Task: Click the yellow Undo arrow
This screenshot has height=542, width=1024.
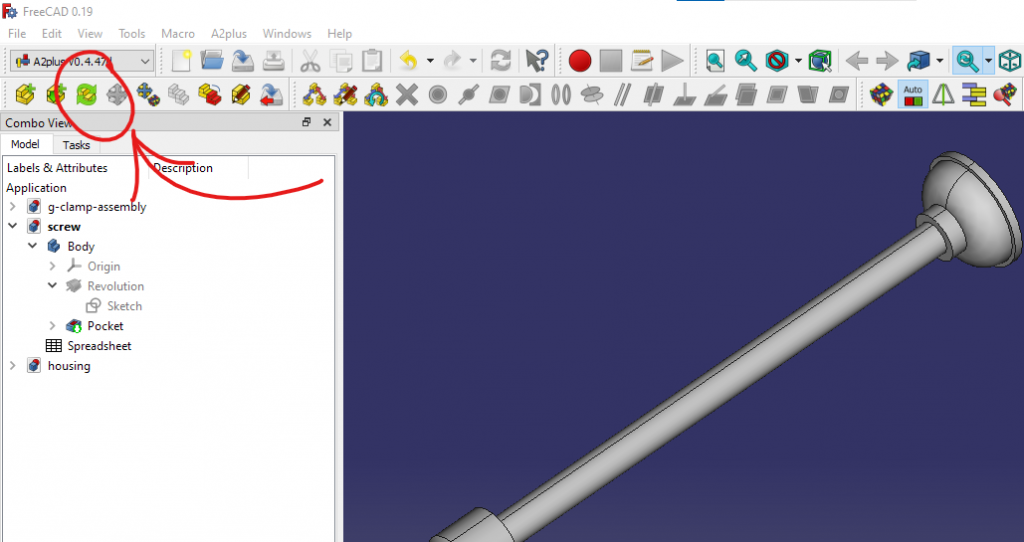Action: pos(408,61)
